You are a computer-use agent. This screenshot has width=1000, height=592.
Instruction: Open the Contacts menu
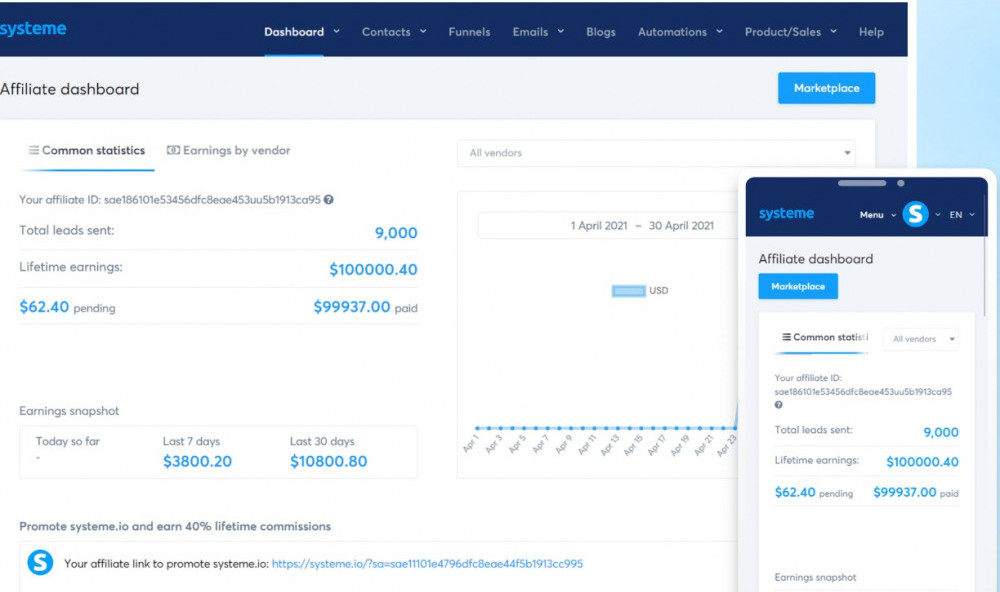tap(386, 32)
